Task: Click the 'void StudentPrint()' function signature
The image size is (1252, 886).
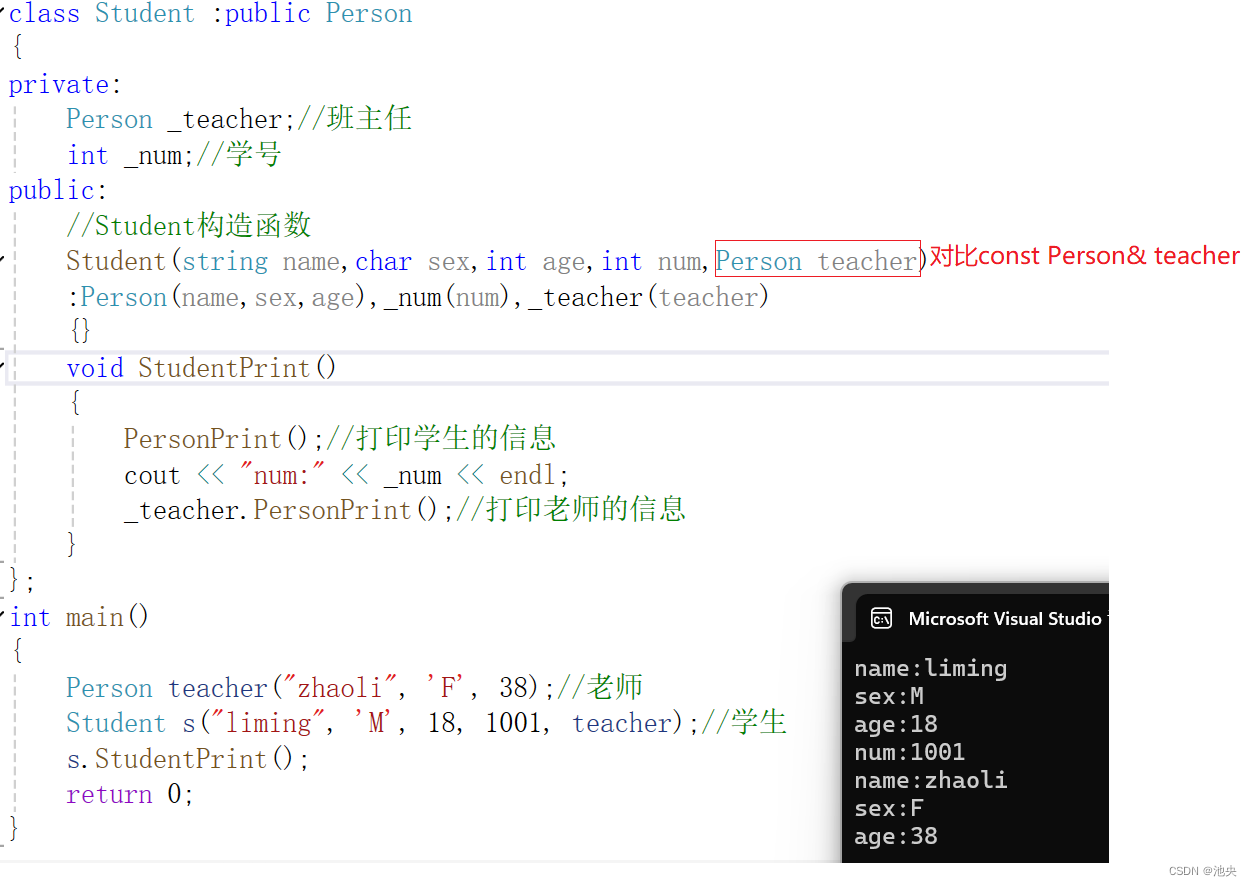Action: 202,368
